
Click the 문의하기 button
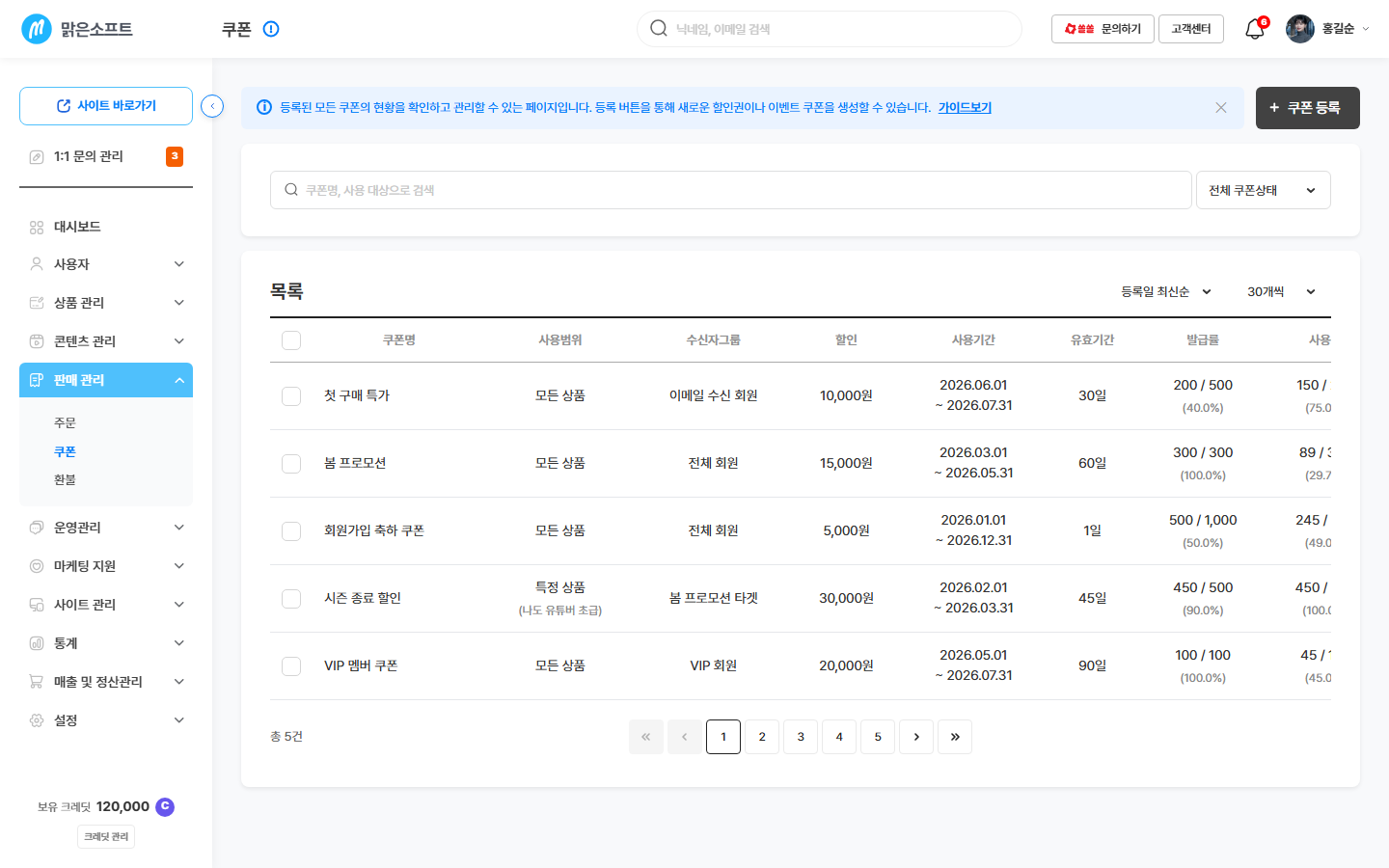pos(1103,29)
